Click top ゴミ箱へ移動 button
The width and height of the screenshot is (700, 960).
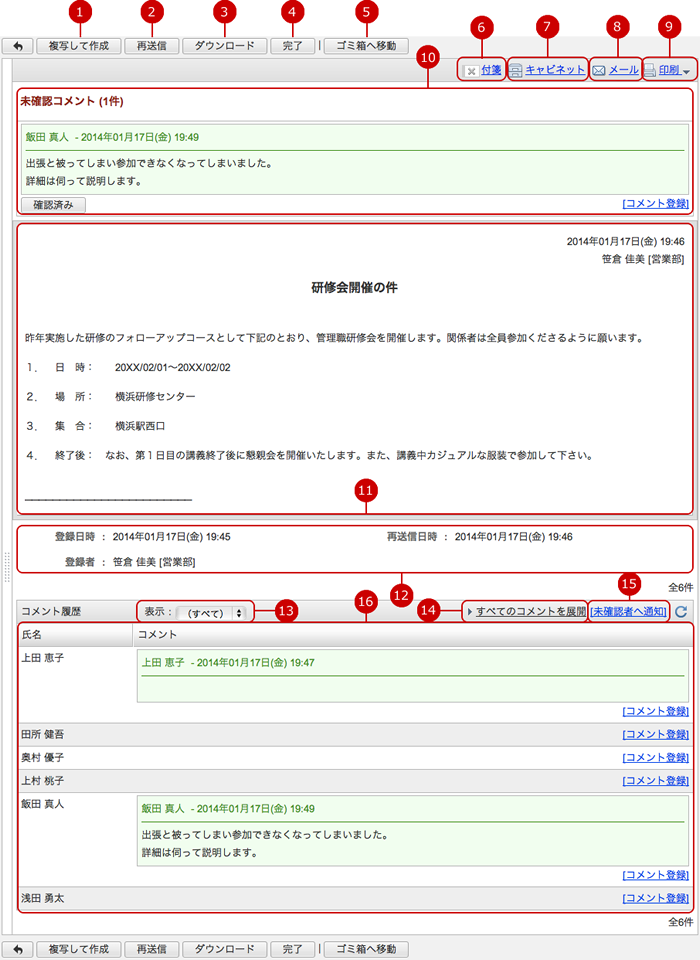point(366,46)
